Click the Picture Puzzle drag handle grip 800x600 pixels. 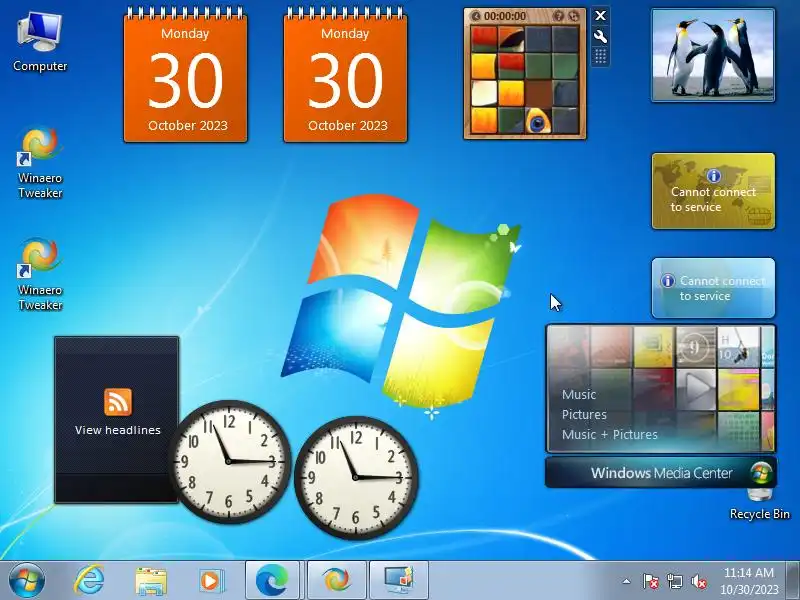coord(601,56)
